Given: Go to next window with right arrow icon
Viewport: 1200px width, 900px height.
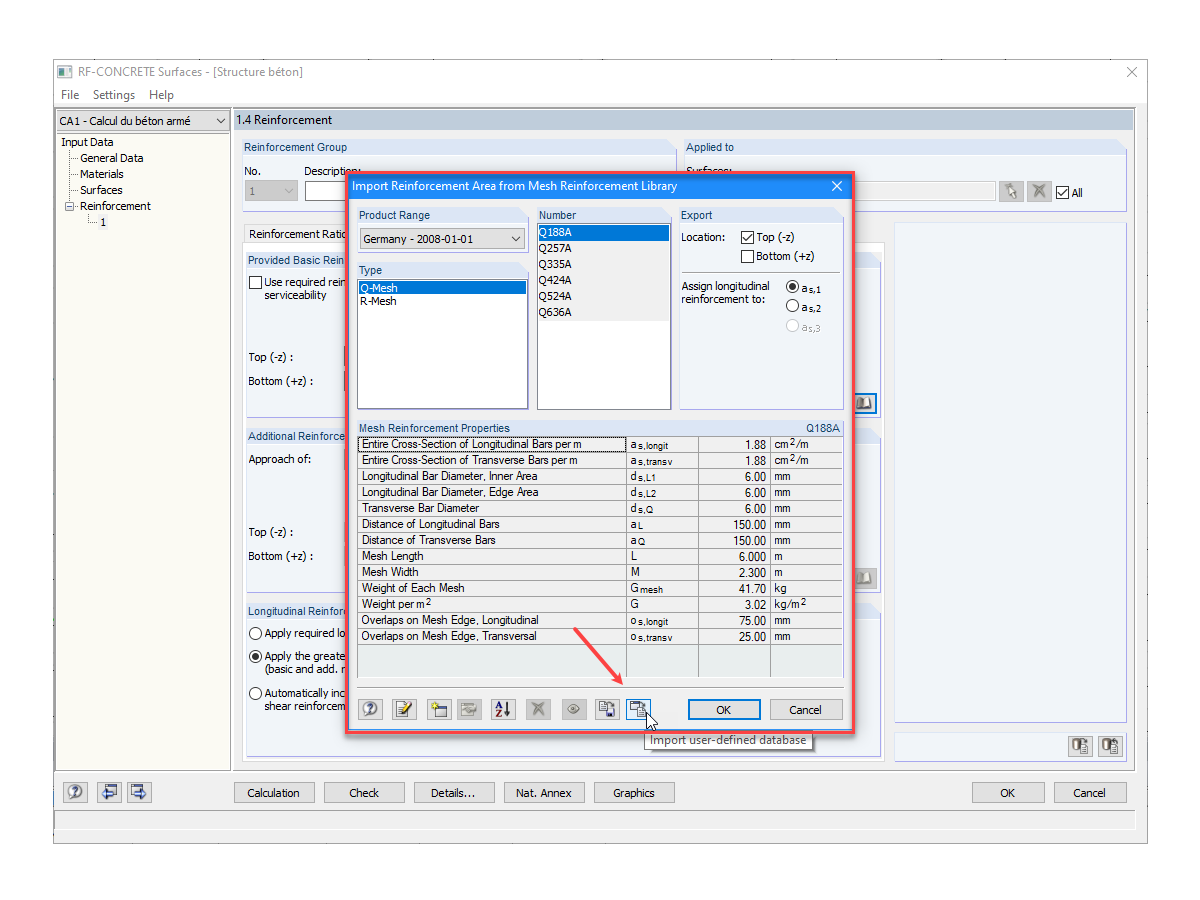Looking at the screenshot, I should coord(139,792).
